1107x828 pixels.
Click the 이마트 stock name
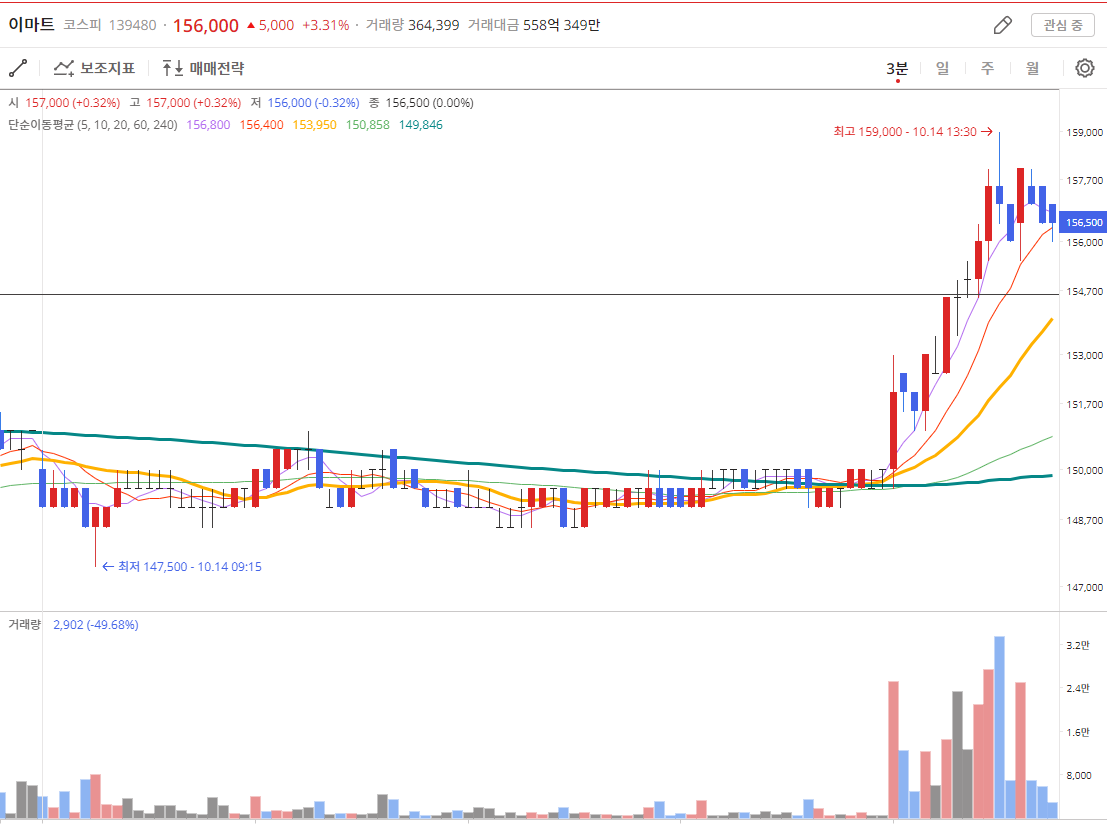click(x=31, y=25)
